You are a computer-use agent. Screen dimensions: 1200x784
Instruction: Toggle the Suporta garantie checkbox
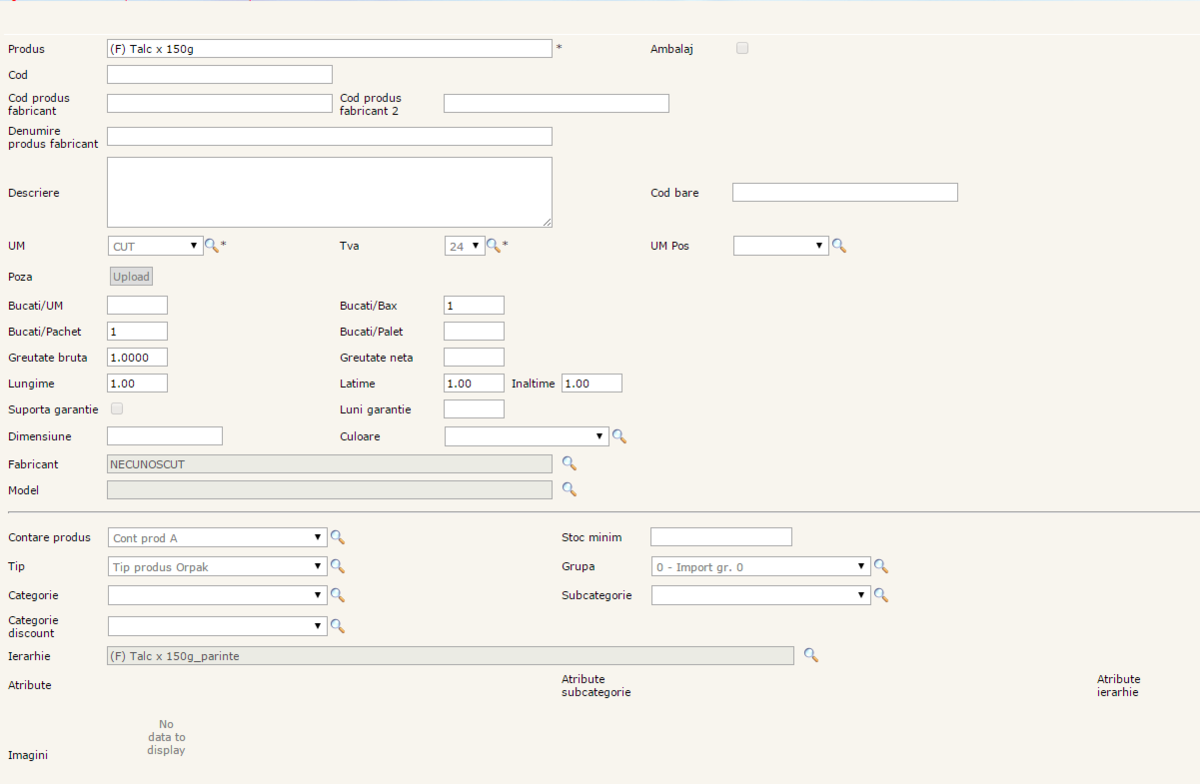pos(117,409)
